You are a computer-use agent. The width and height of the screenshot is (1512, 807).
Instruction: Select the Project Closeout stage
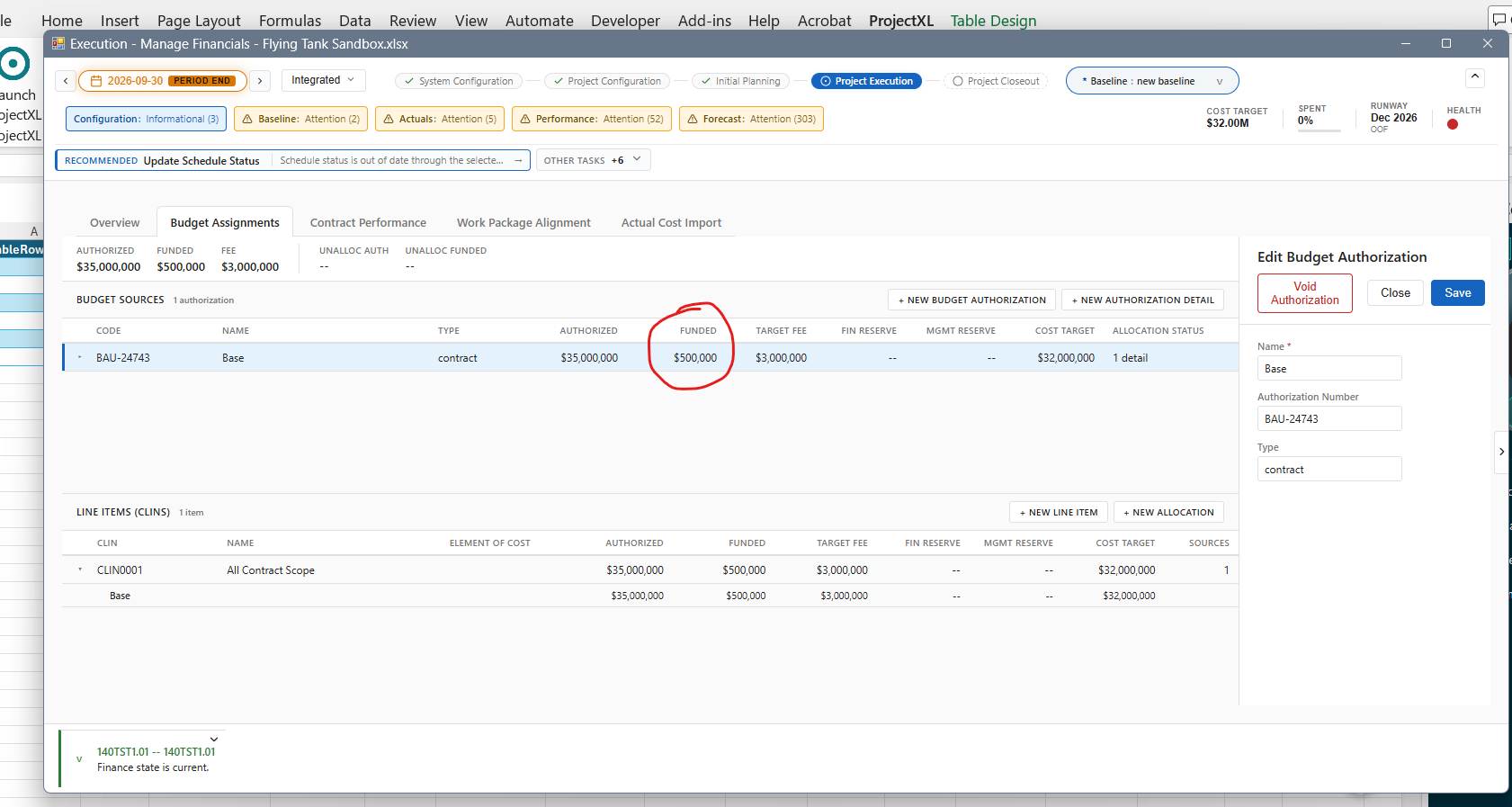tap(996, 81)
